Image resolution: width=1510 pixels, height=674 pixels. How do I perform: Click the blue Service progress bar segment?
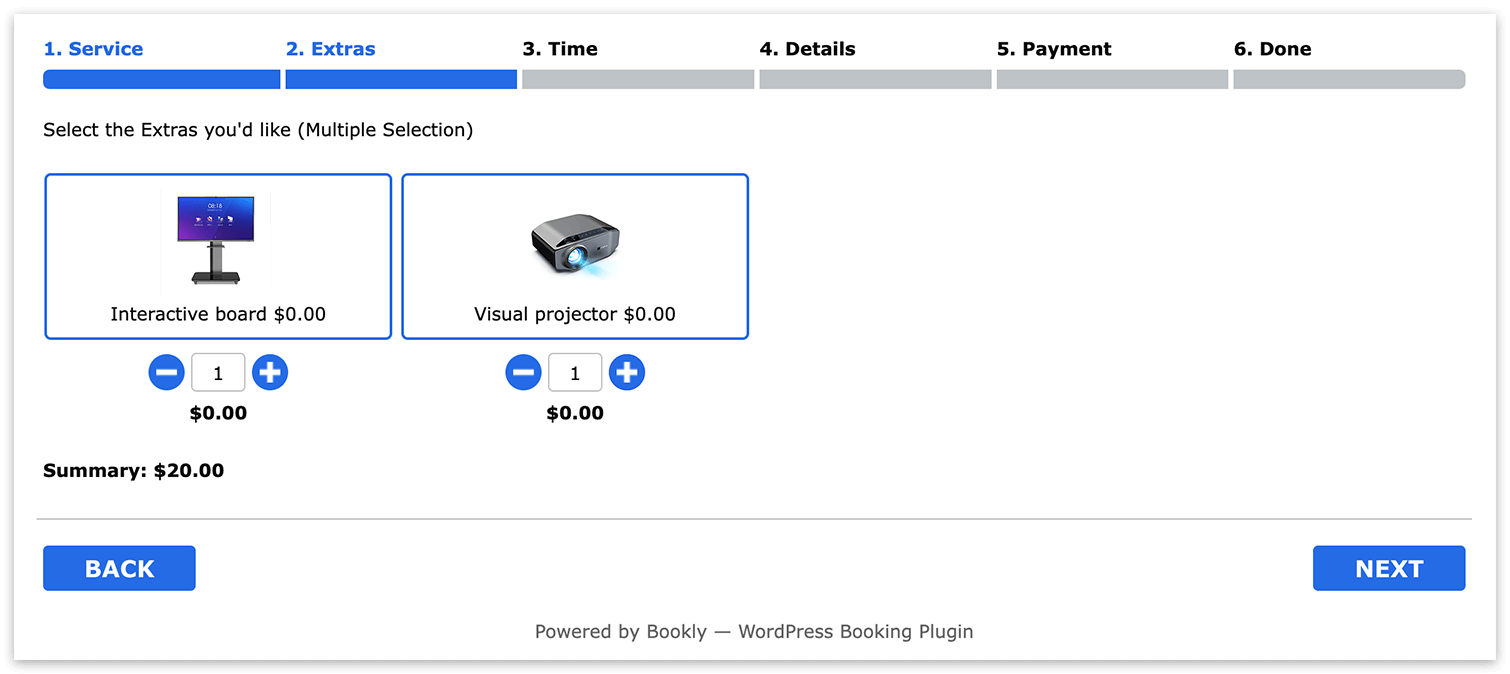pos(162,79)
